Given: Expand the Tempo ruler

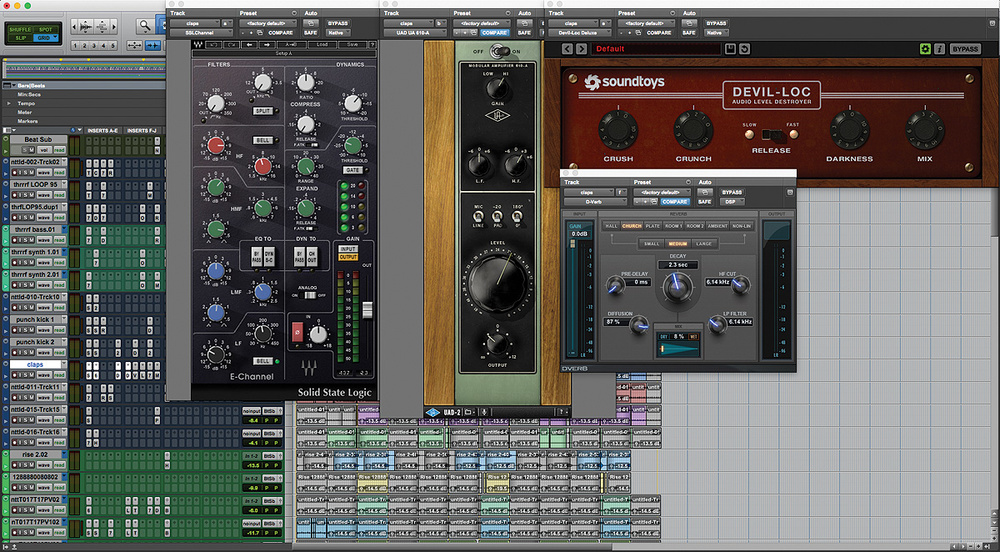Looking at the screenshot, I should pos(9,103).
